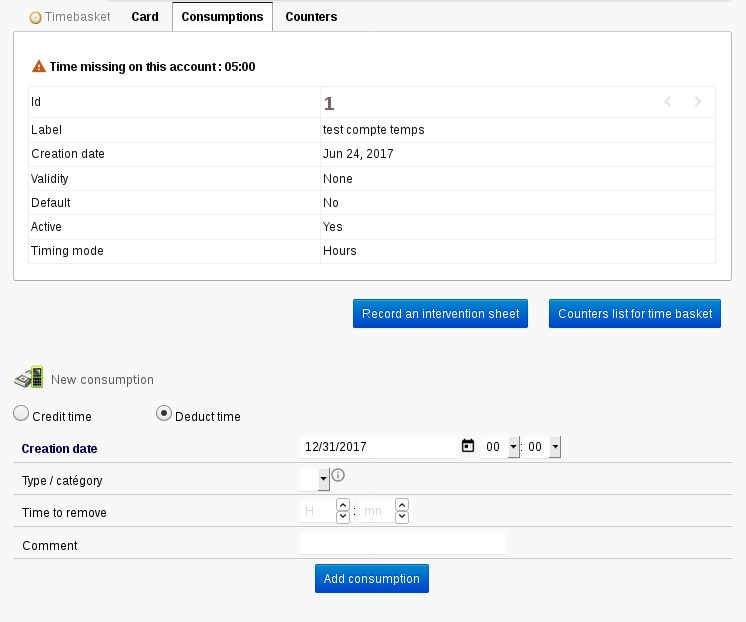Click Record an intervention sheet button
Screen dimensions: 746x622
pyautogui.click(x=440, y=314)
